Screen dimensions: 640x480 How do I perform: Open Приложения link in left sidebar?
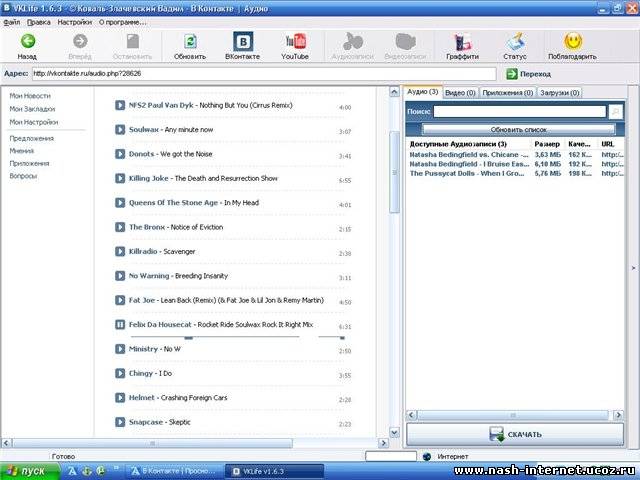(x=29, y=163)
